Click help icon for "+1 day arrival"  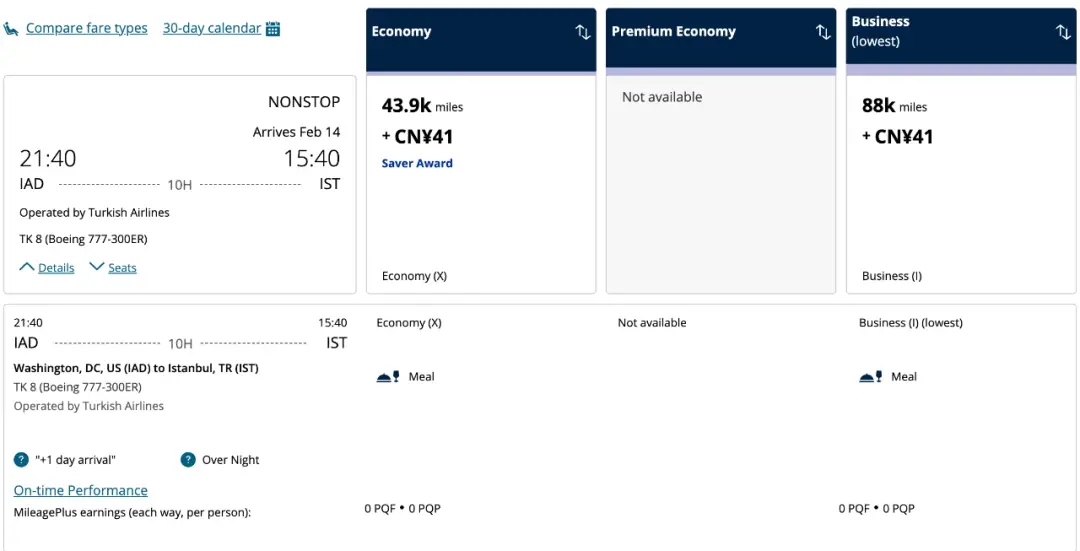point(21,460)
